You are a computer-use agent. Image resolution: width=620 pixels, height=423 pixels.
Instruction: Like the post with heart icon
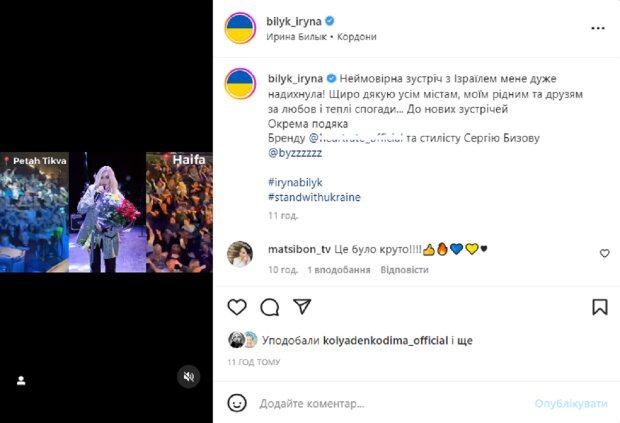coord(237,307)
